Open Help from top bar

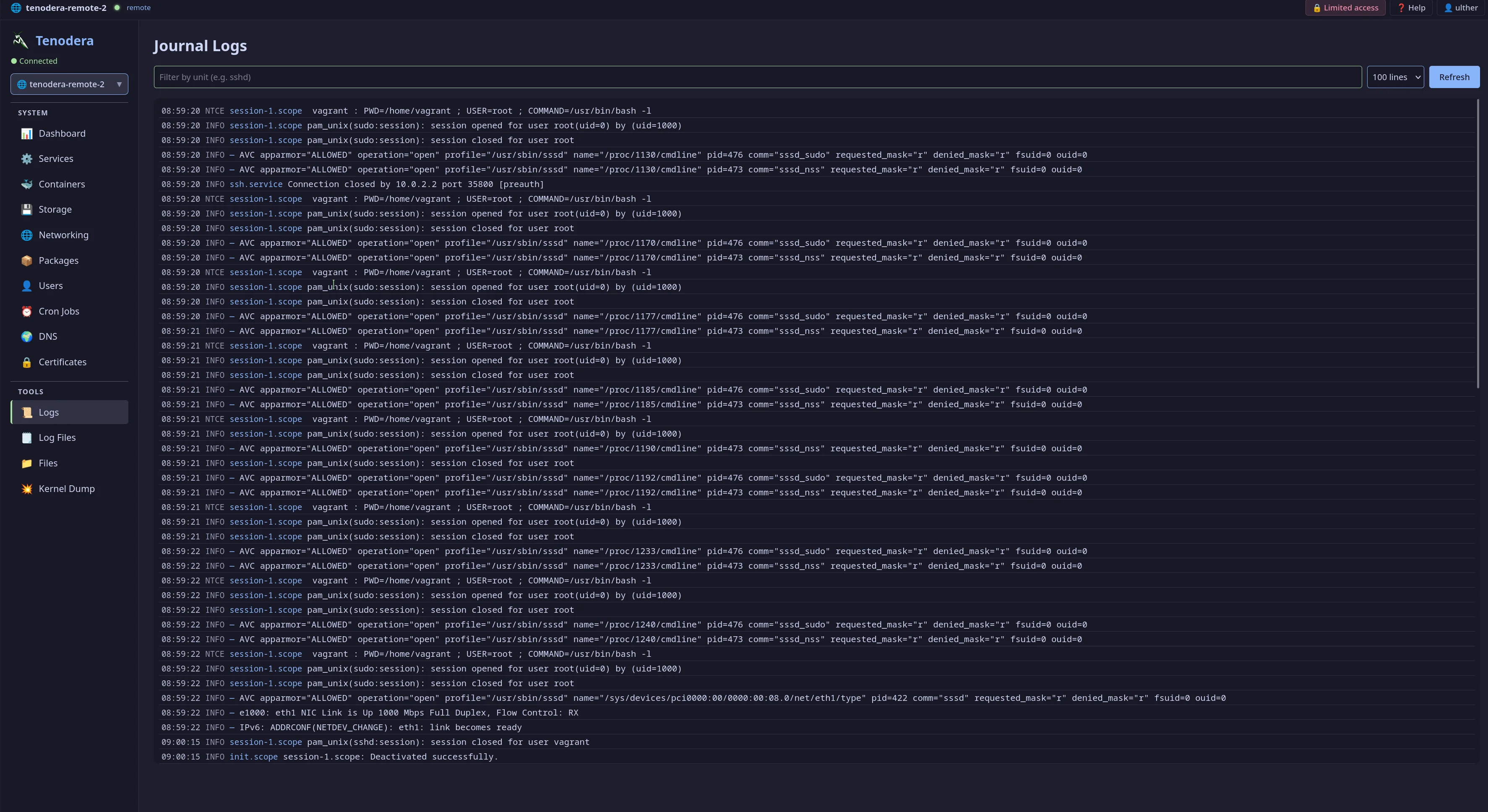[x=1411, y=8]
